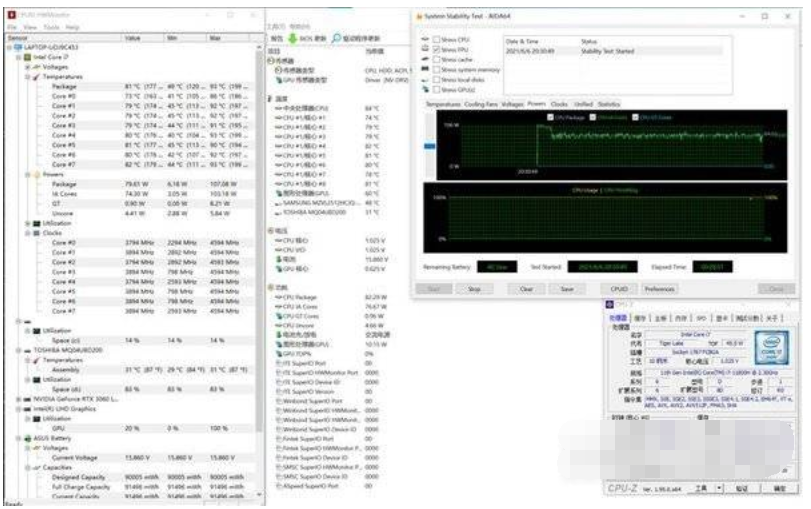Click the Powers node flame icon

(36, 174)
